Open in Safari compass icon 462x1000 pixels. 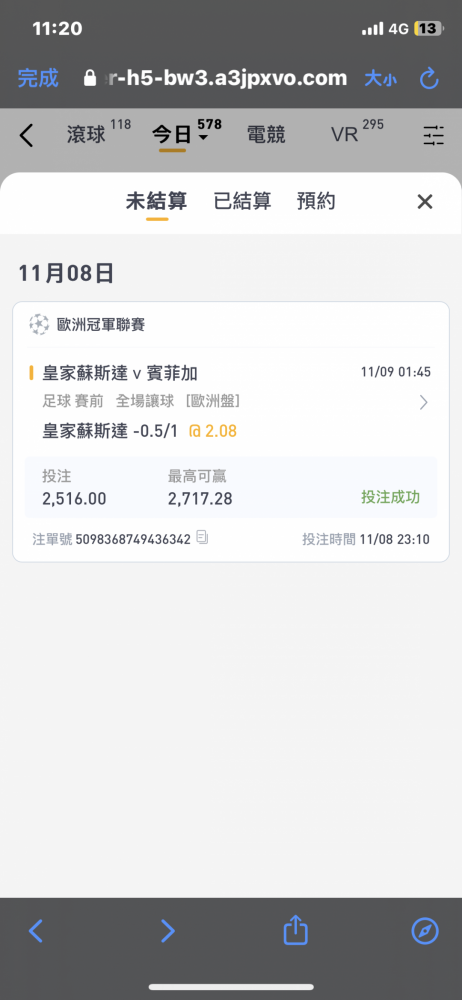(425, 931)
